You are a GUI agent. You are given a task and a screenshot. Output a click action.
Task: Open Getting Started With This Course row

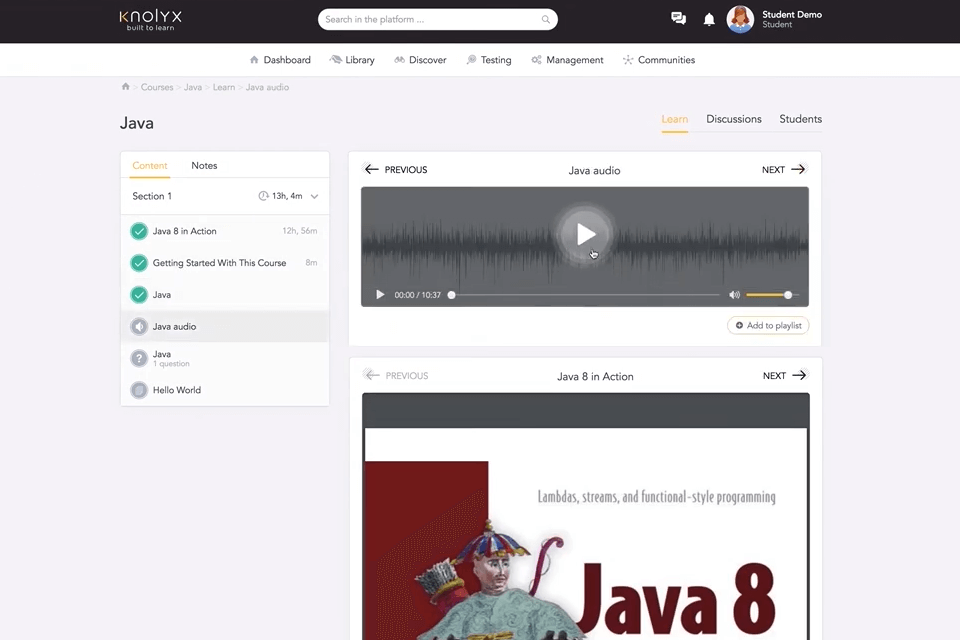225,263
